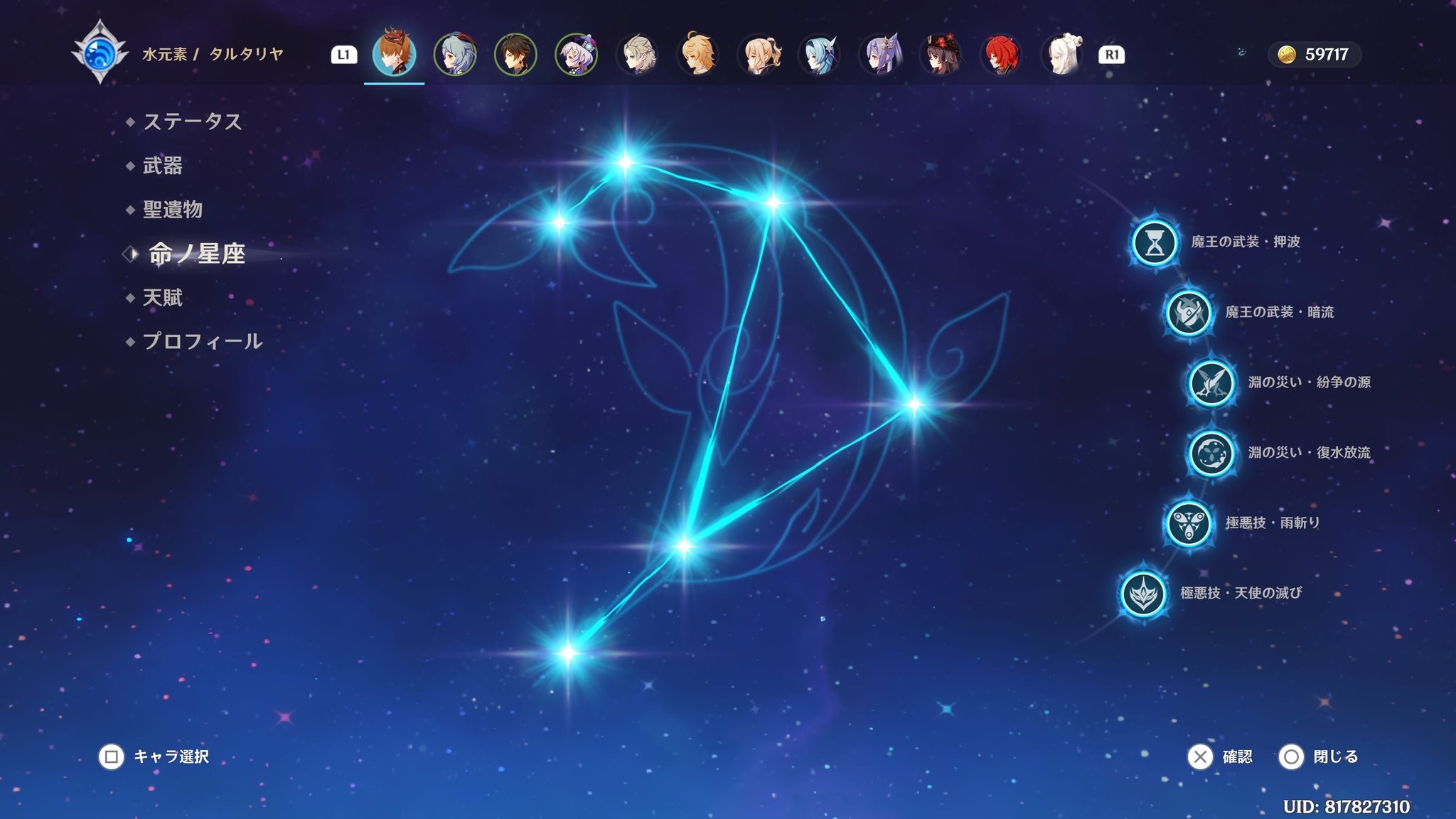
Task: Click the 水元素 / タルタリヤ title text
Action: 213,54
